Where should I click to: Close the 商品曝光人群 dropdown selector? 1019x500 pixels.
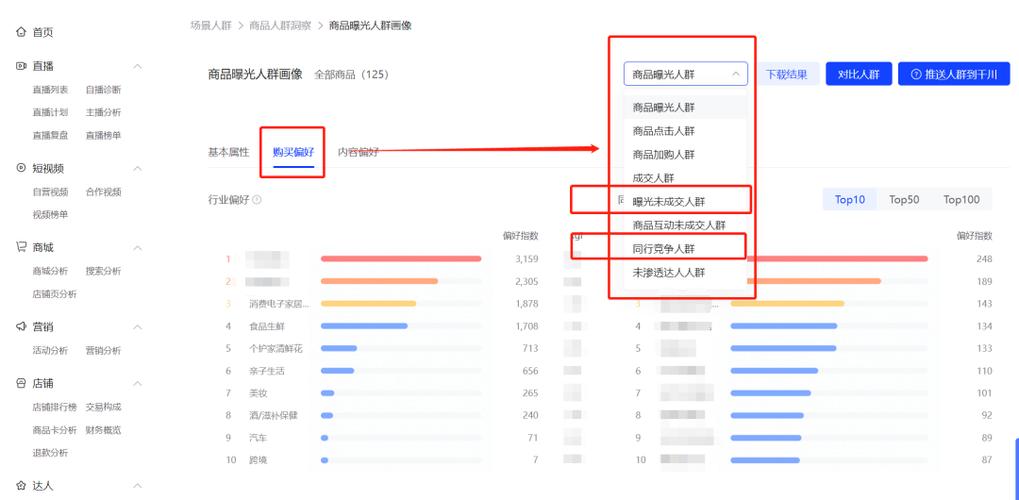(686, 74)
